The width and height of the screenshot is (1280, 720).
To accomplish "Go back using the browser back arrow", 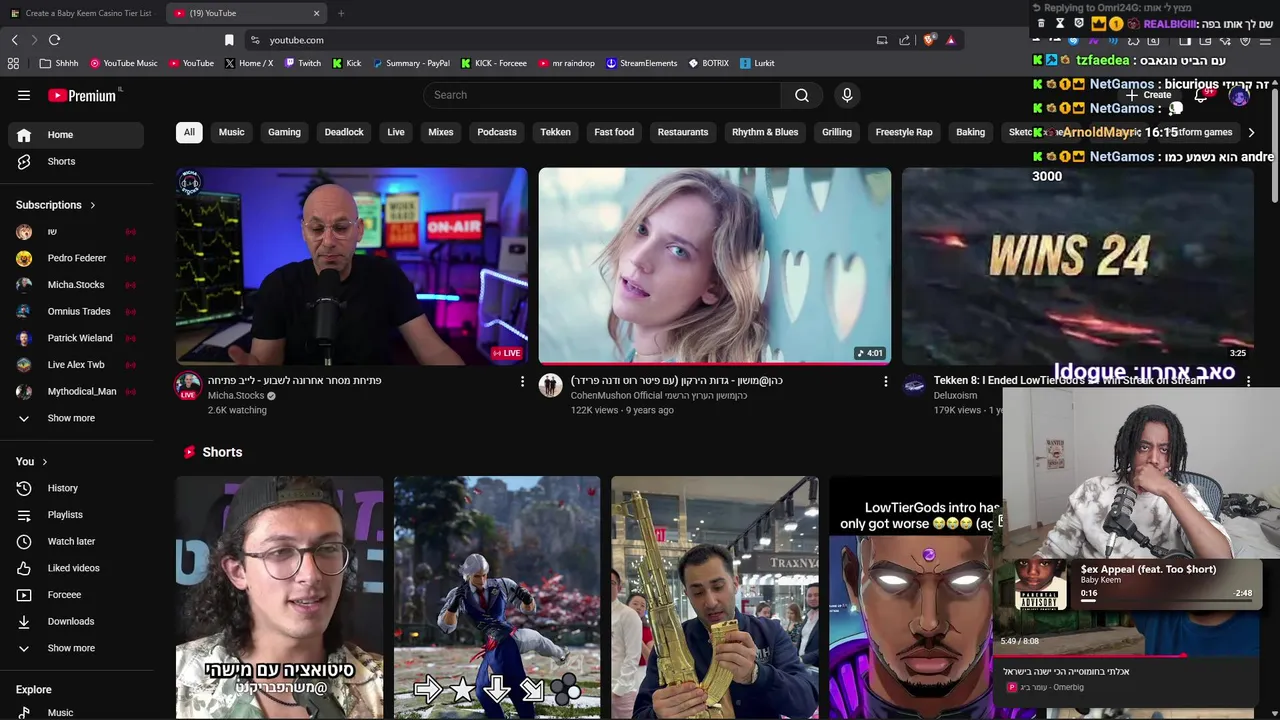I will [14, 40].
